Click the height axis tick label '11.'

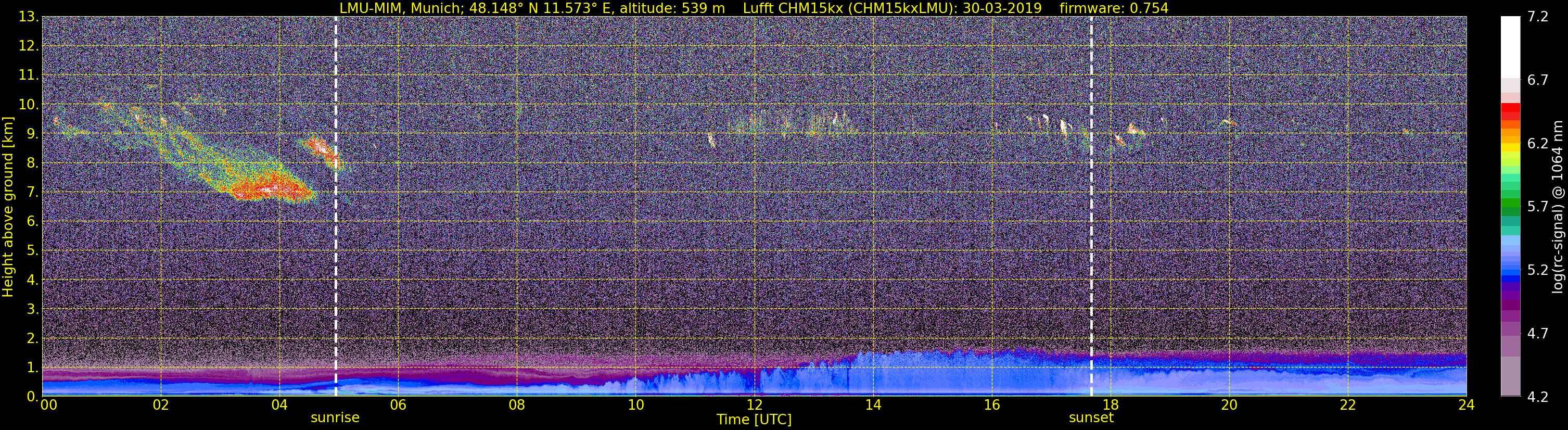click(29, 75)
